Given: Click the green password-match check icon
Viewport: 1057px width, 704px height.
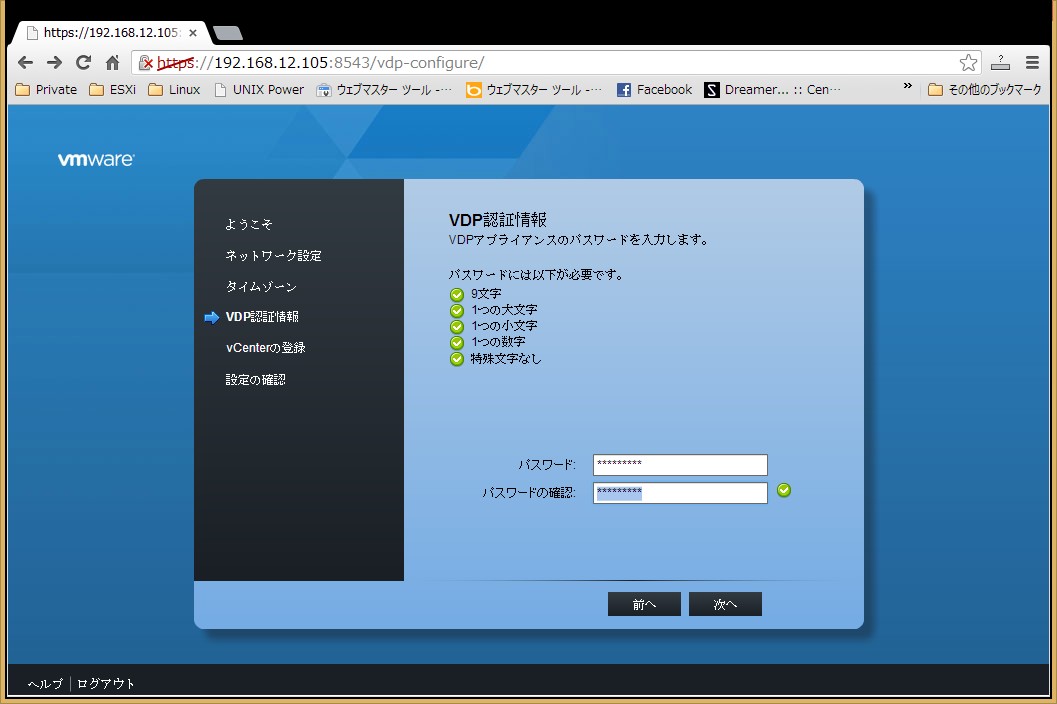Looking at the screenshot, I should click(784, 490).
